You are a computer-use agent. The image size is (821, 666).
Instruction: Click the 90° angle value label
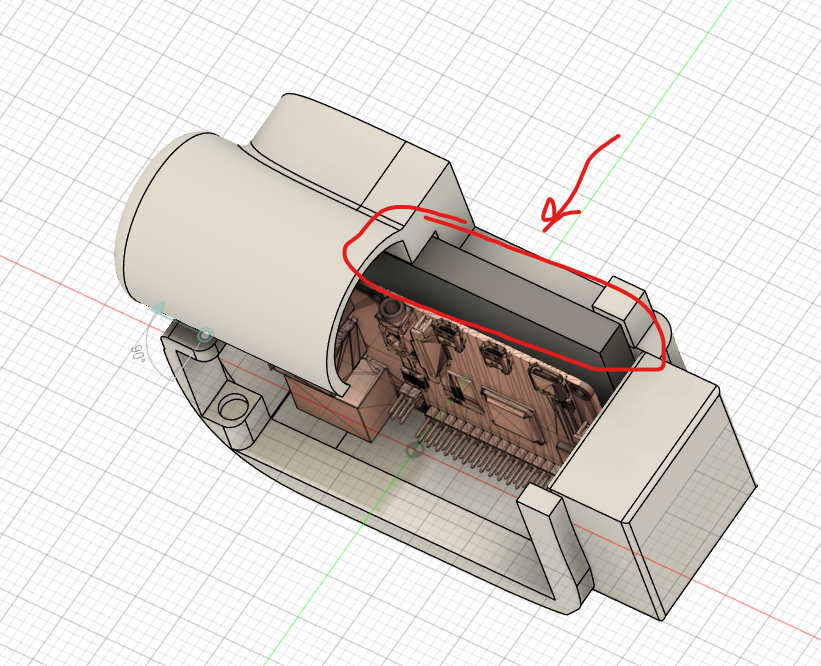(139, 353)
